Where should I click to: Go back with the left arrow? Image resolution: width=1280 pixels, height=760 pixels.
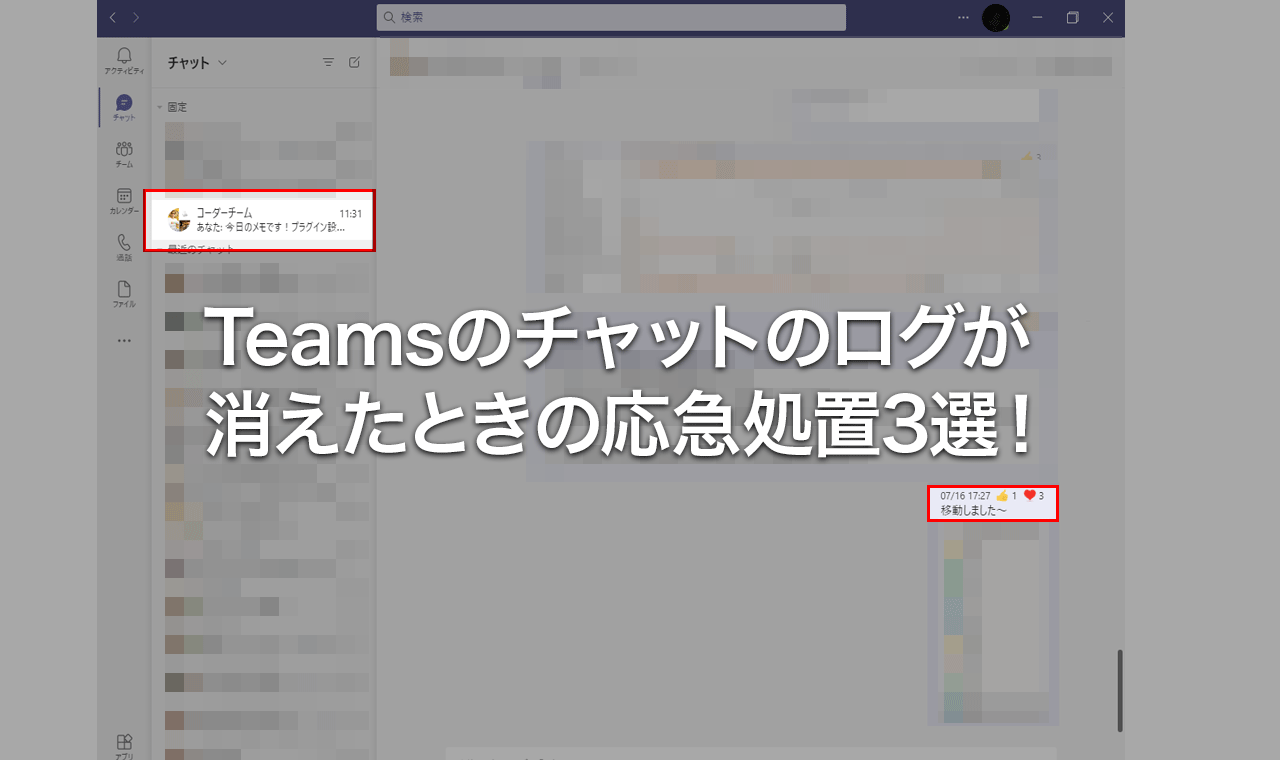point(112,17)
